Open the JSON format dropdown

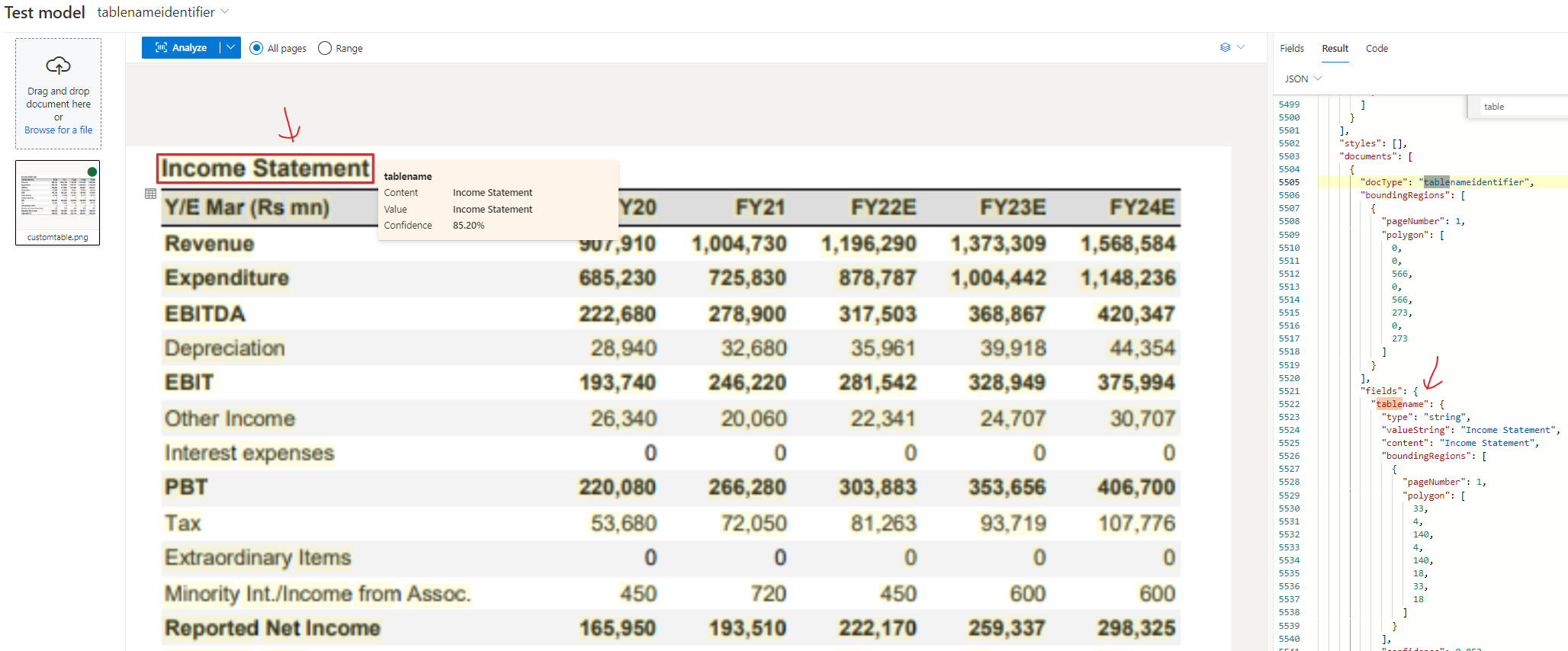pyautogui.click(x=1303, y=79)
